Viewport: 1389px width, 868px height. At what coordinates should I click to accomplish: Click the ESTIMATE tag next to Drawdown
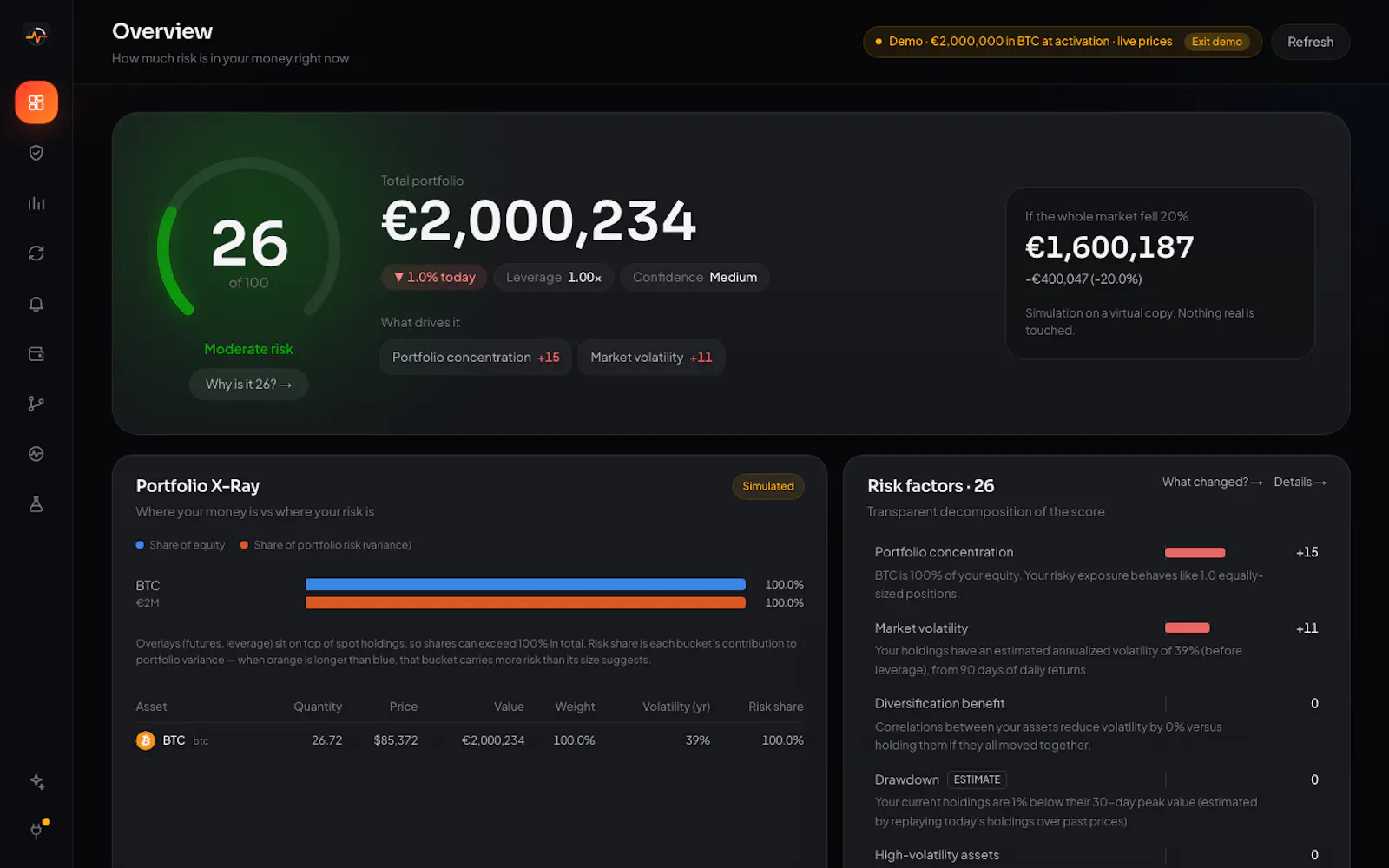coord(977,779)
